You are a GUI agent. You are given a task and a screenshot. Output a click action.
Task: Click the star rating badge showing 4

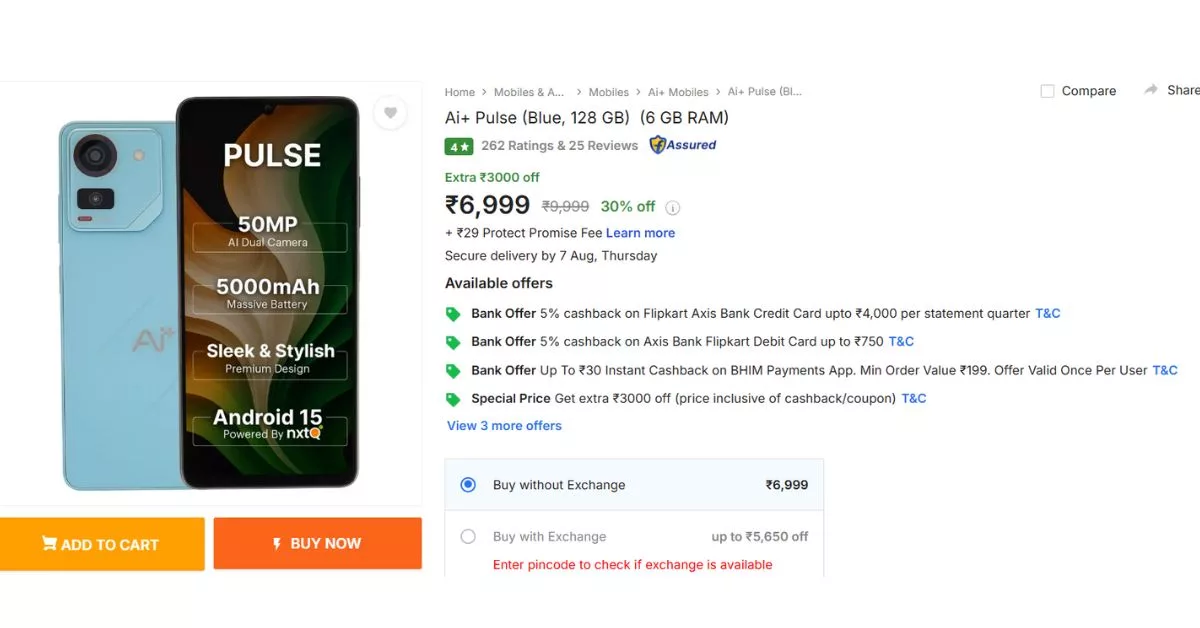click(458, 146)
